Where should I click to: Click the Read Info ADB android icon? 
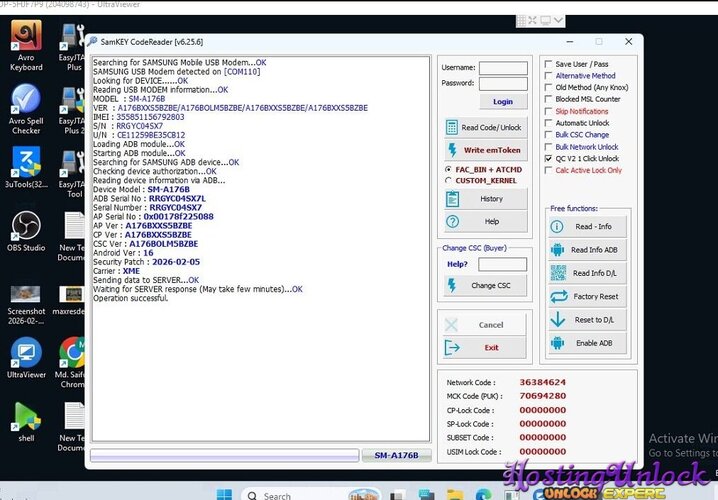(557, 250)
